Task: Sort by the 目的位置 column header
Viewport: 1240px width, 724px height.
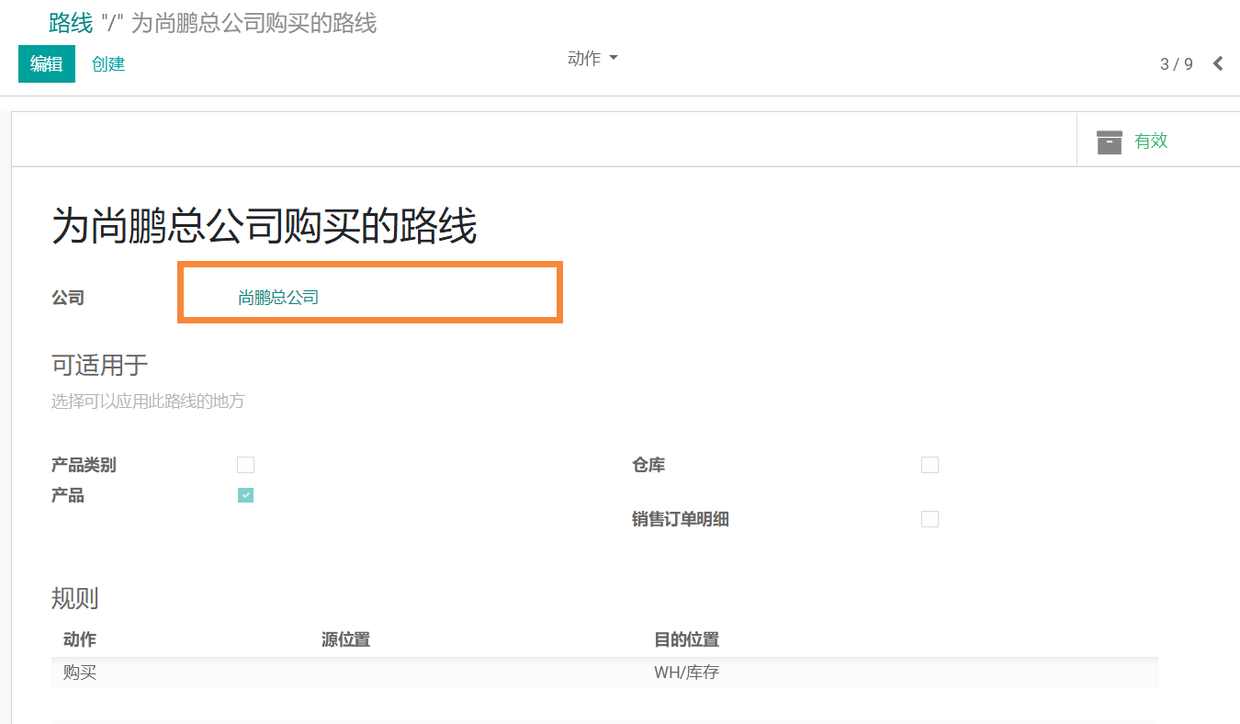Action: (686, 640)
